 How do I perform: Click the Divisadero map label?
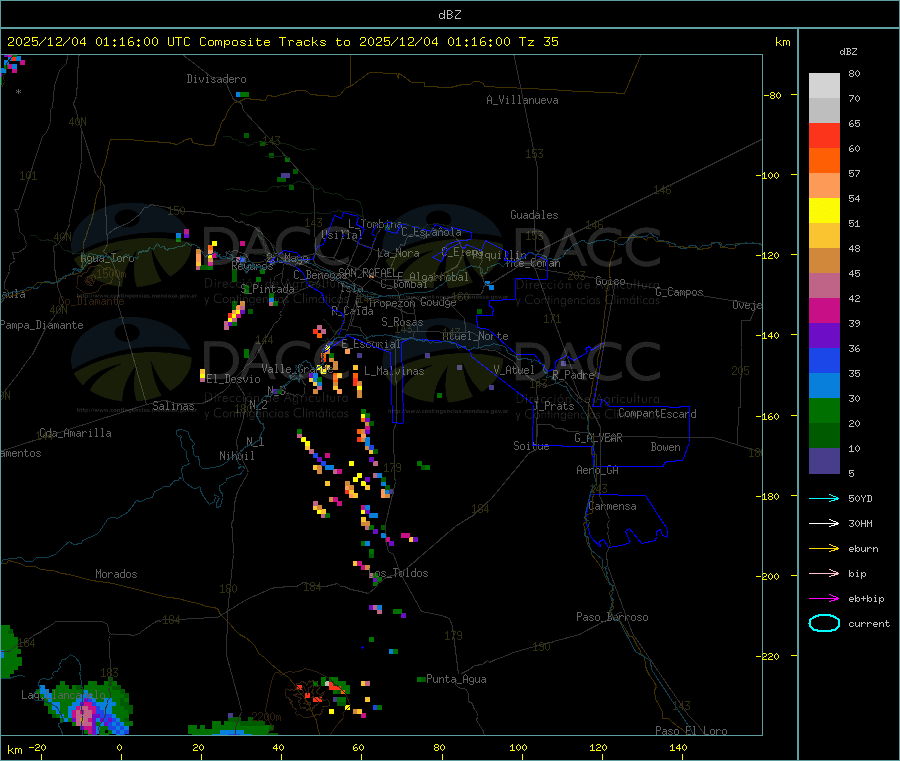point(216,79)
